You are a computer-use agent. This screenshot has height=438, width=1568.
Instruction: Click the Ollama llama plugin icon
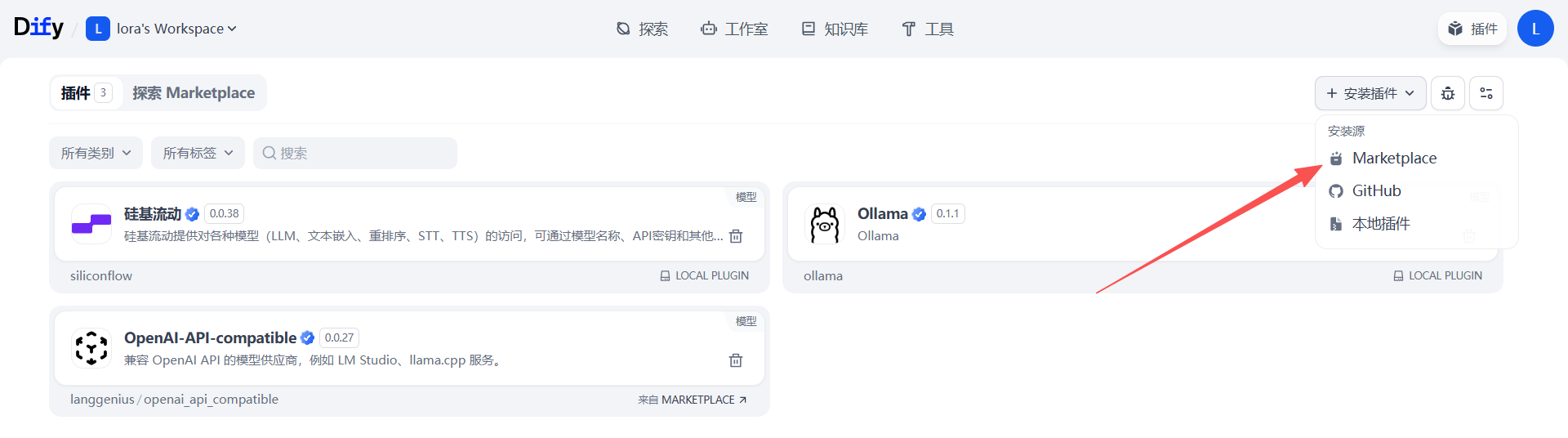(825, 225)
